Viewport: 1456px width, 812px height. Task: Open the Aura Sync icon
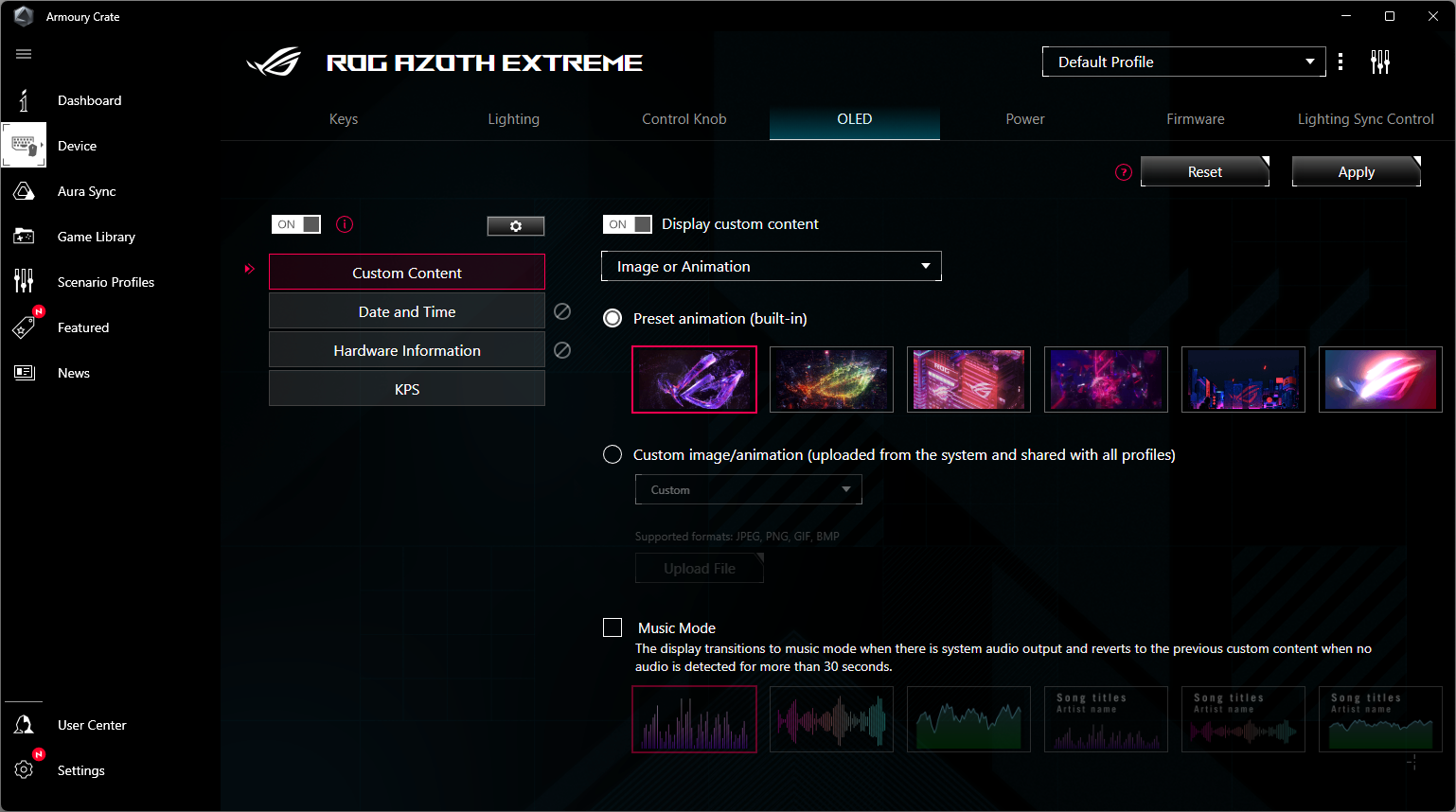[24, 191]
